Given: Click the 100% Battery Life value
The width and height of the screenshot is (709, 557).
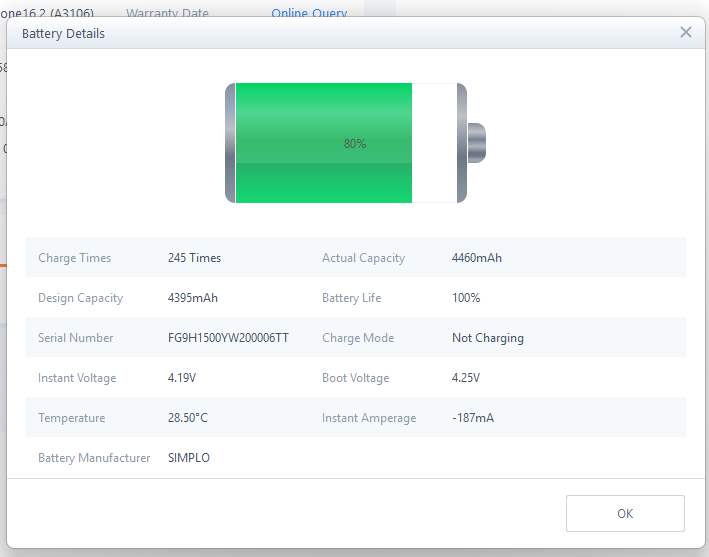Looking at the screenshot, I should [x=466, y=298].
